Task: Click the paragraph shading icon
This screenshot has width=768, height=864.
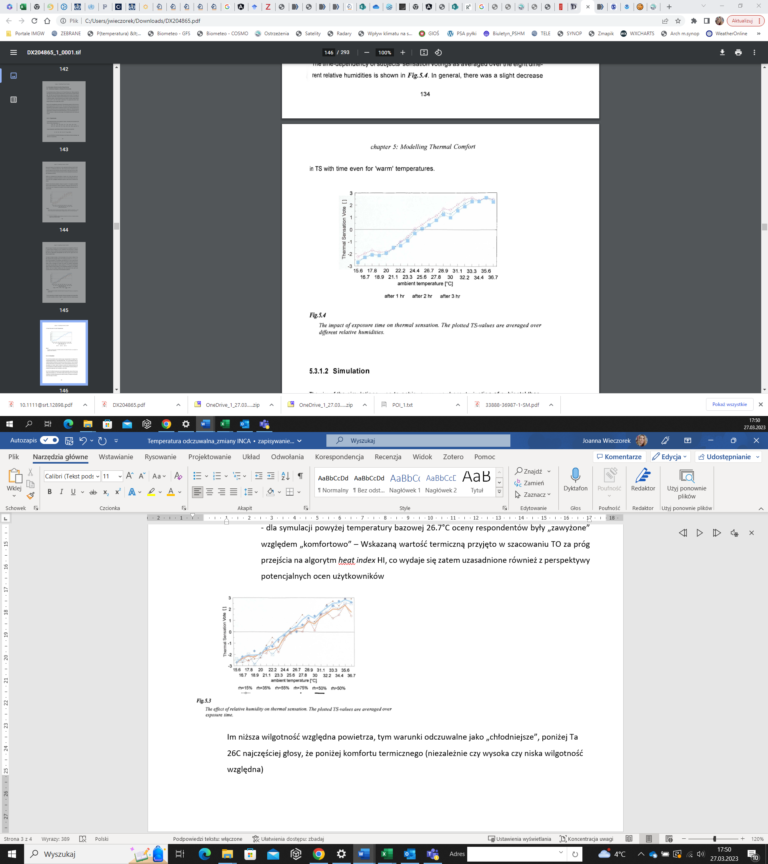Action: pyautogui.click(x=270, y=492)
